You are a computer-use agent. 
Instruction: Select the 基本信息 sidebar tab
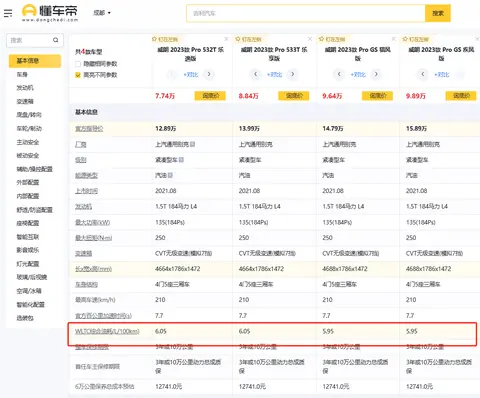pyautogui.click(x=35, y=61)
